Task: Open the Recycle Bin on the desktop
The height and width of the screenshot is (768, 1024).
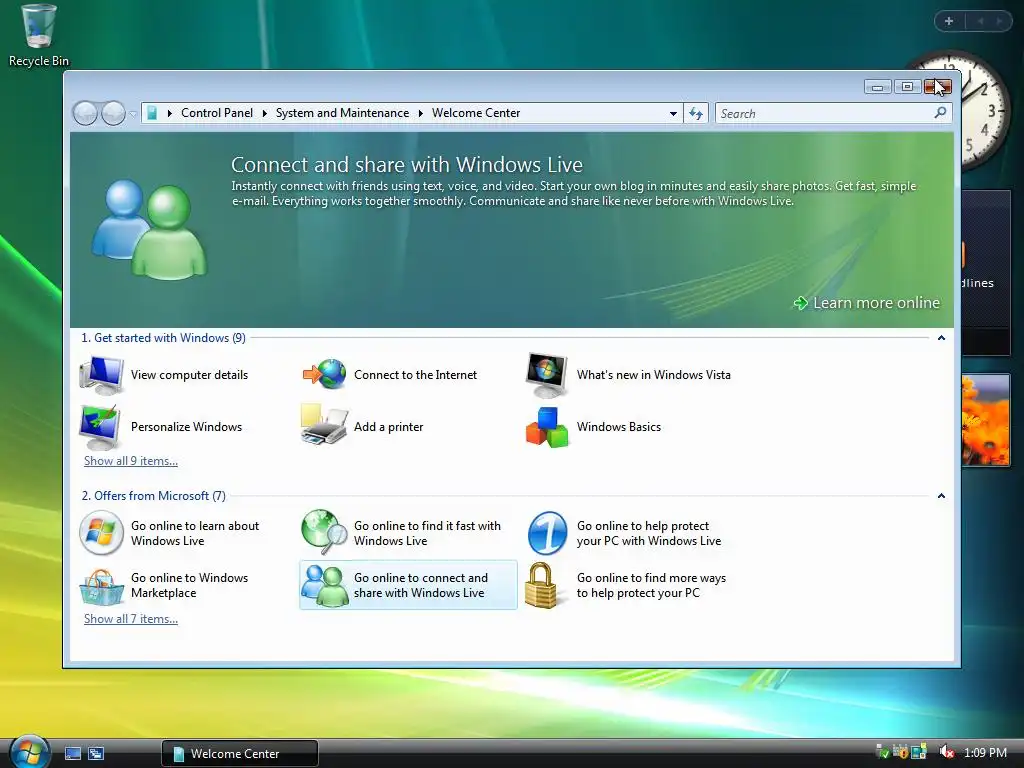Action: click(x=38, y=35)
